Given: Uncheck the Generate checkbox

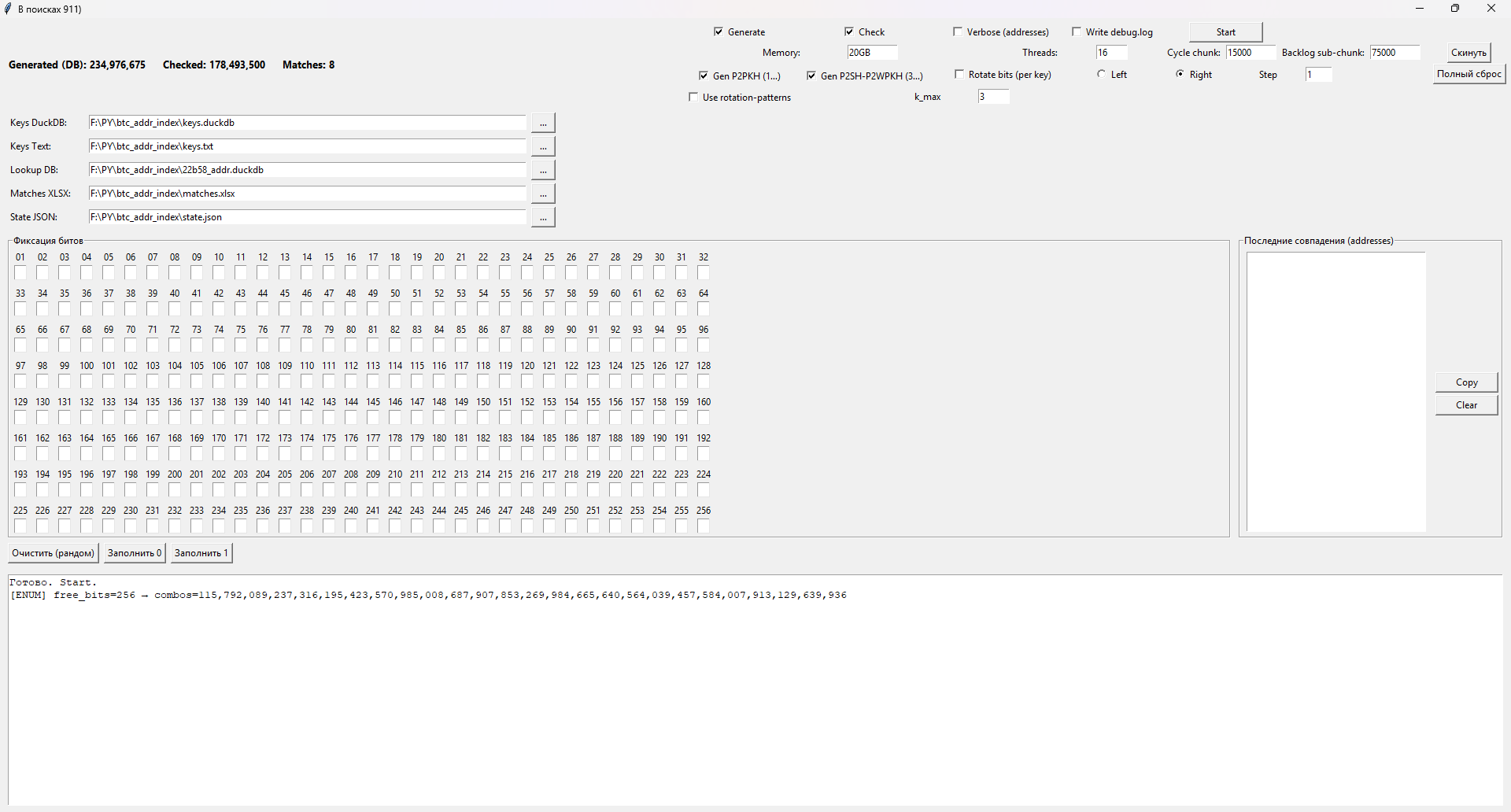Looking at the screenshot, I should tap(719, 31).
